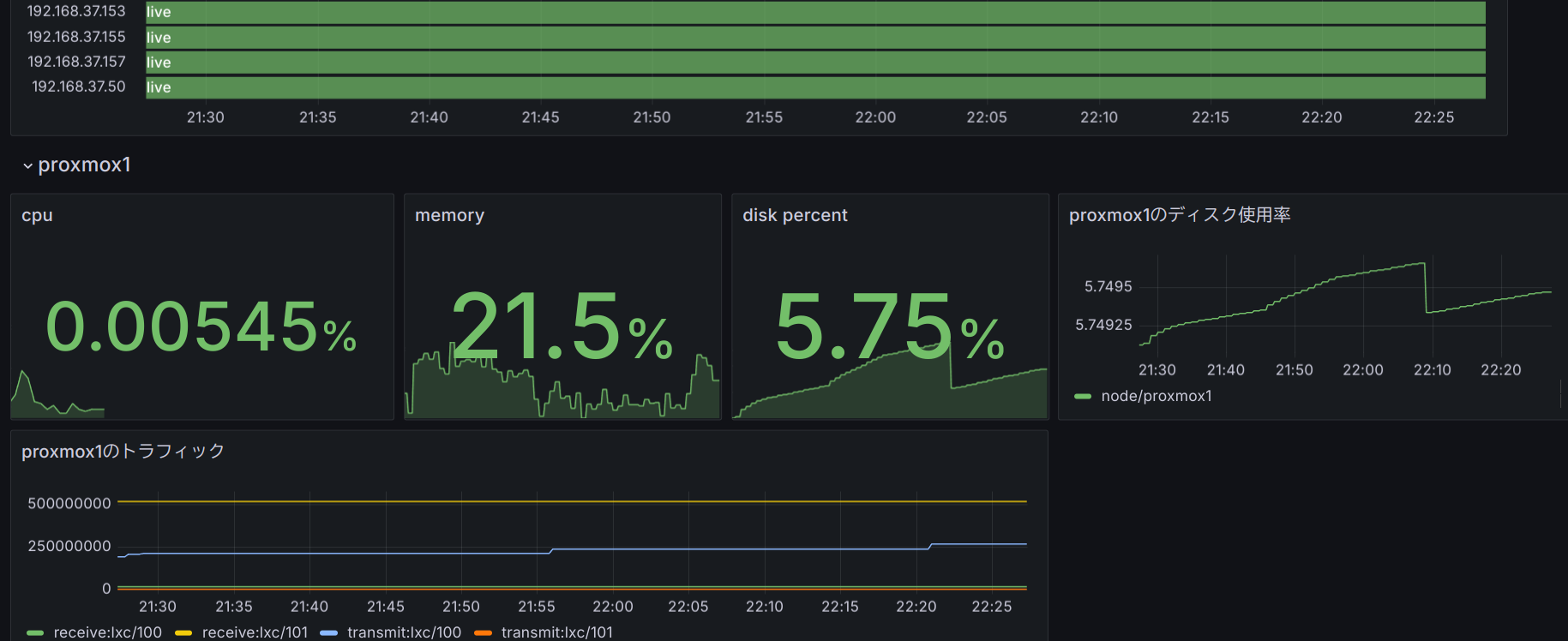This screenshot has width=1568, height=641.
Task: Click the live status bar for 192.168.37.50
Action: click(x=815, y=87)
